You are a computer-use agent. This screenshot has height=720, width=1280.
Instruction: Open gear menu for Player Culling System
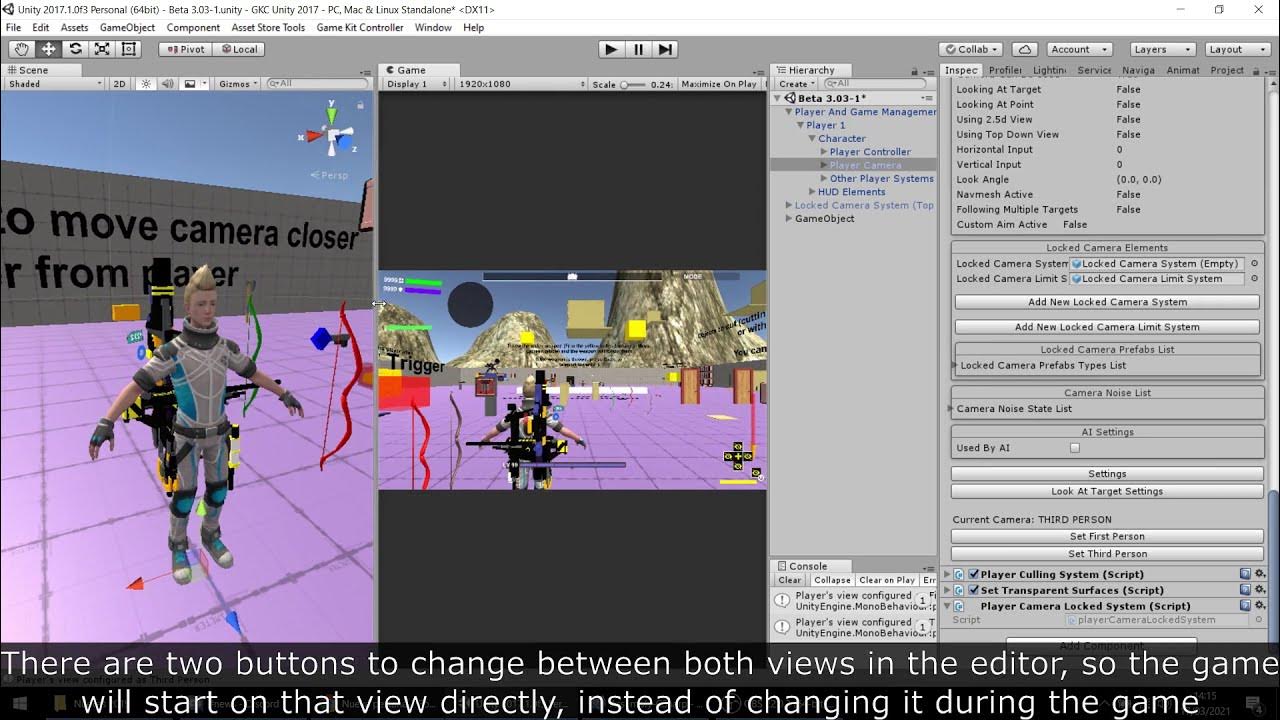(1260, 575)
